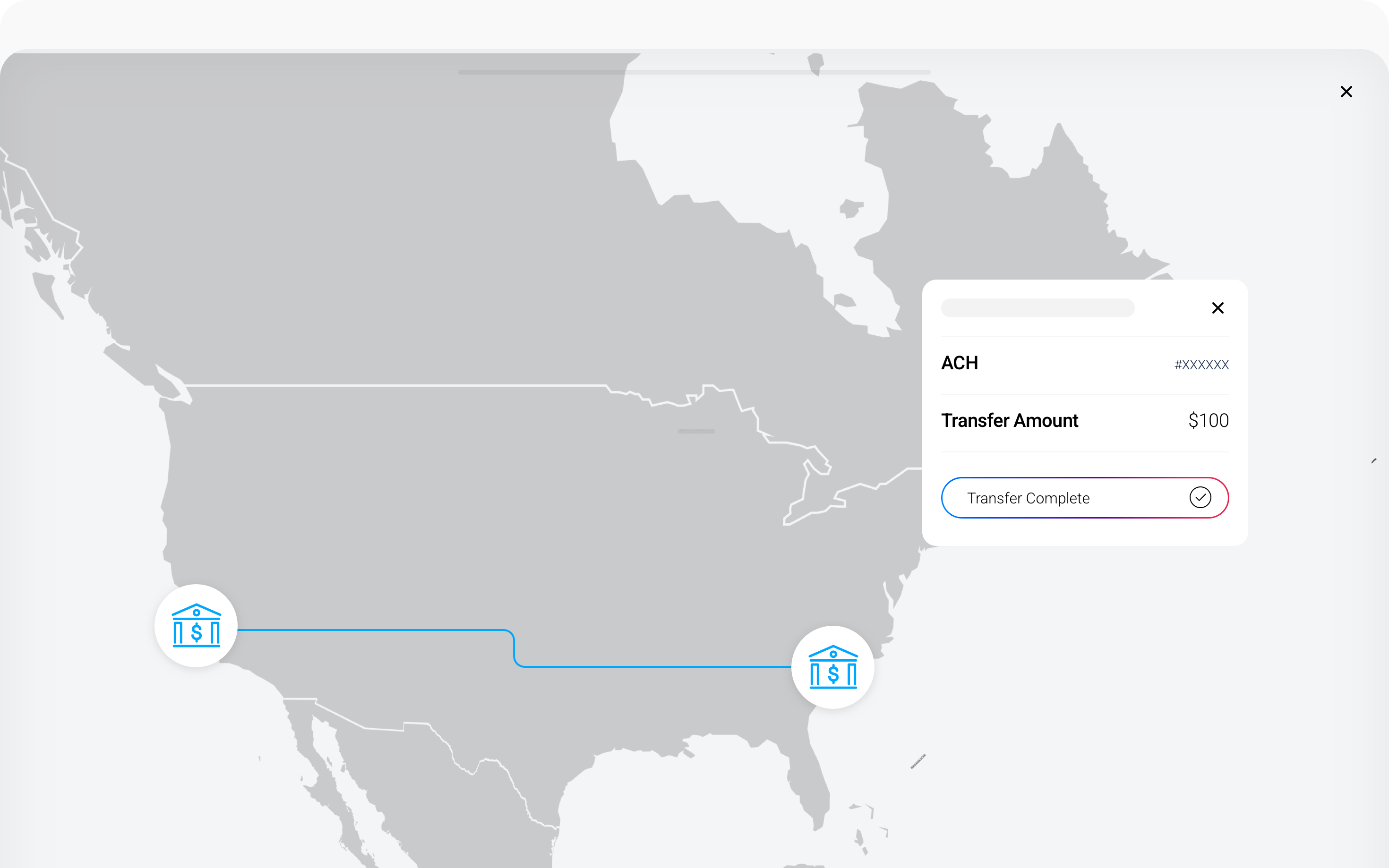Click the #XXXXXX reference number

1201,365
